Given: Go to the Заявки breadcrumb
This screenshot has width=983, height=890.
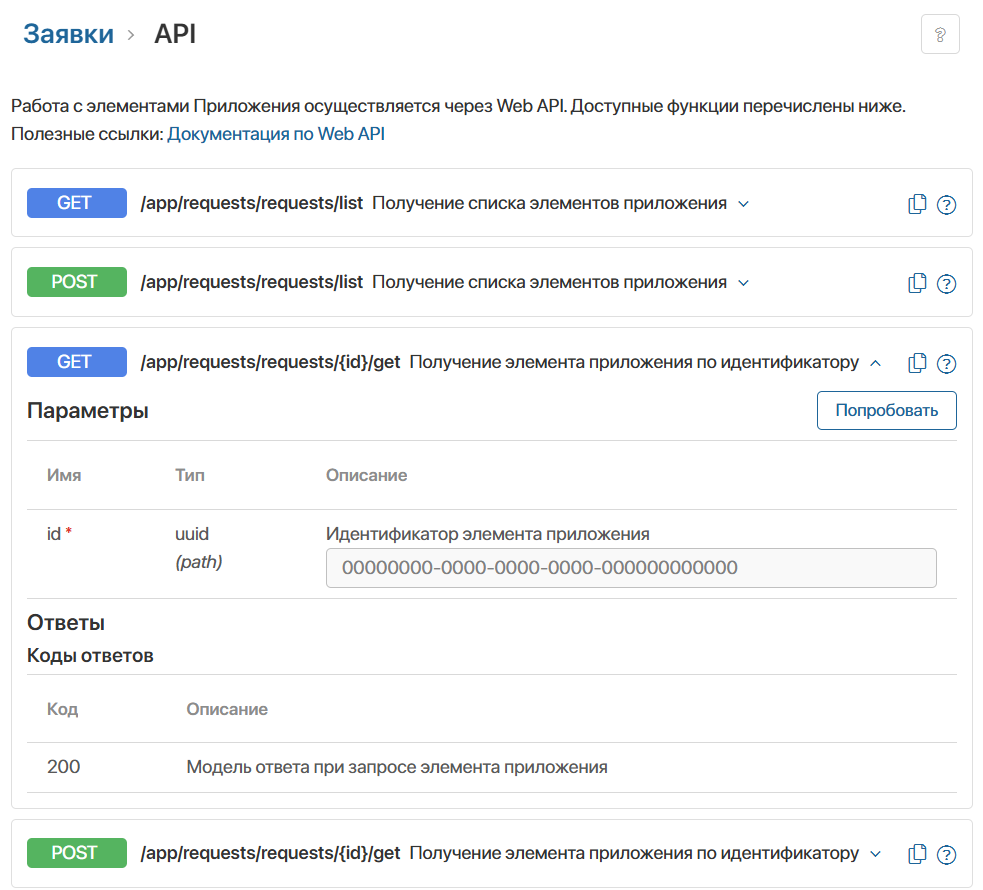Looking at the screenshot, I should [x=68, y=34].
